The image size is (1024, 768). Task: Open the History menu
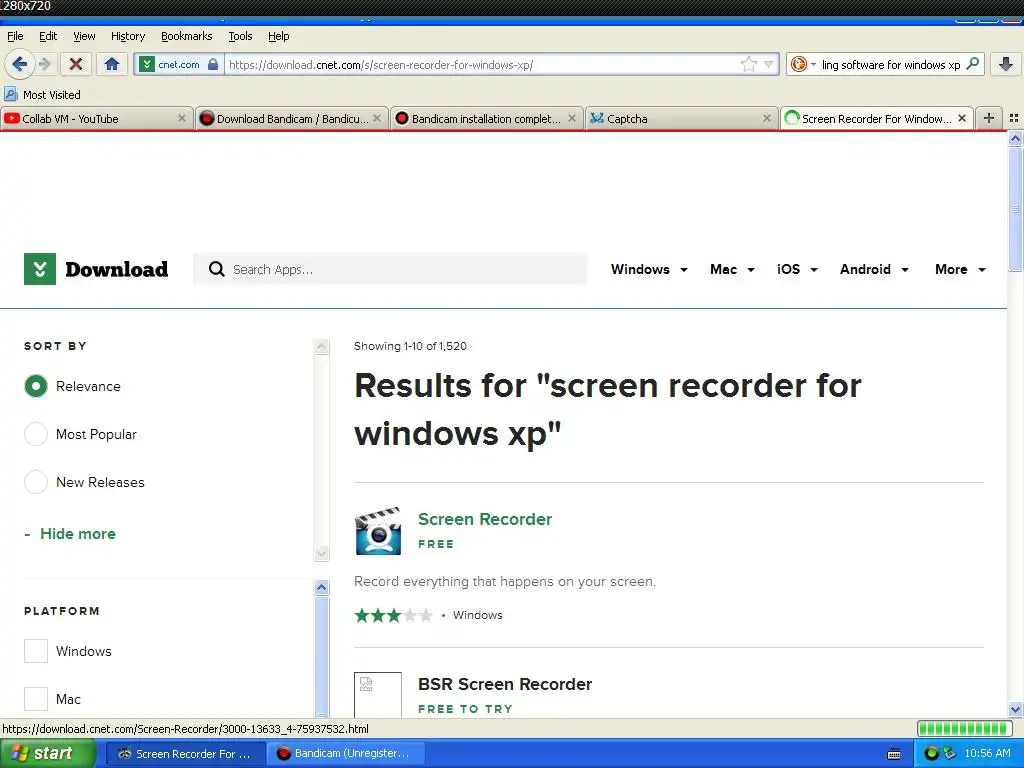pyautogui.click(x=127, y=36)
